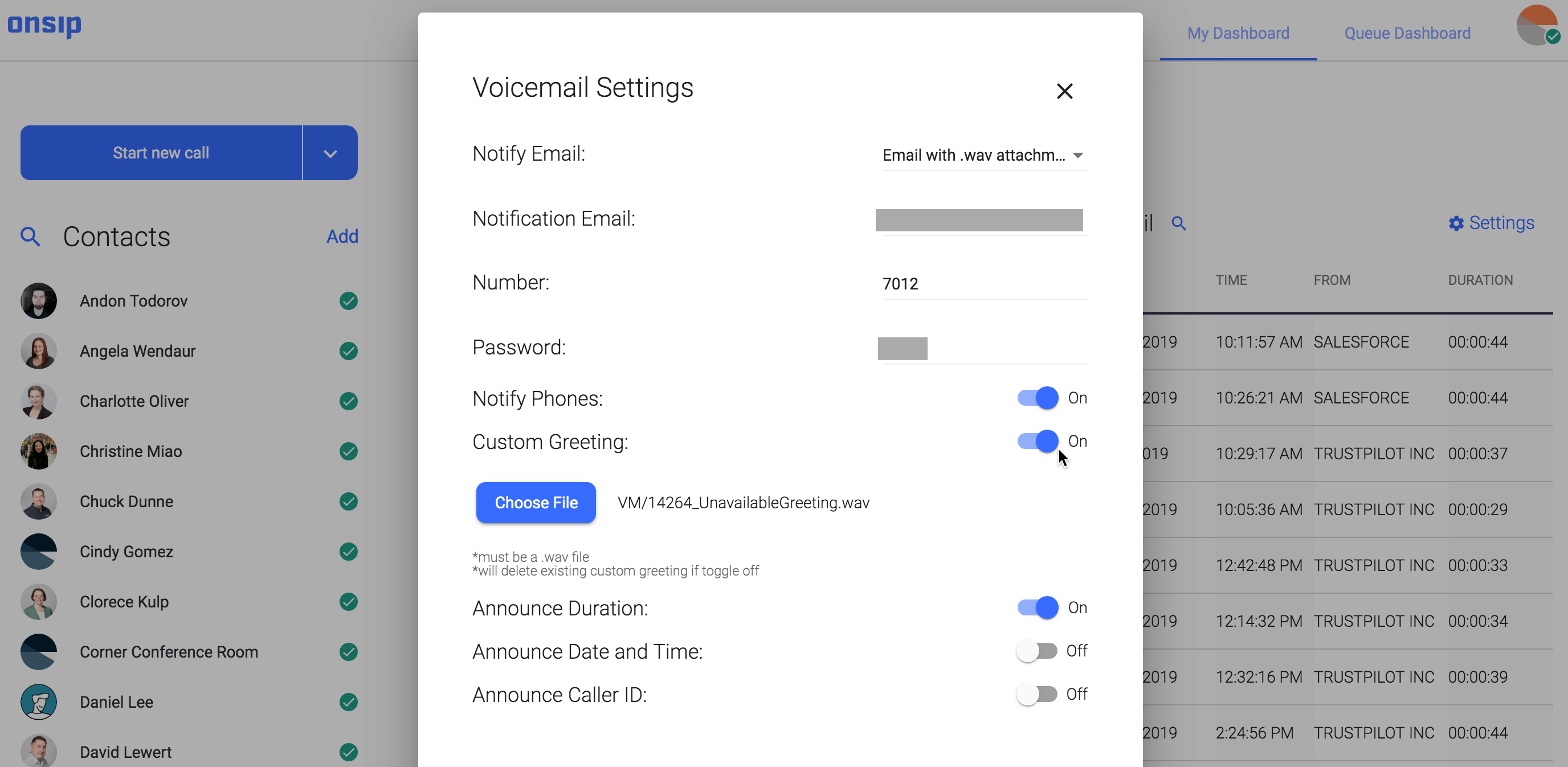Click the Notification Email input field

(979, 219)
